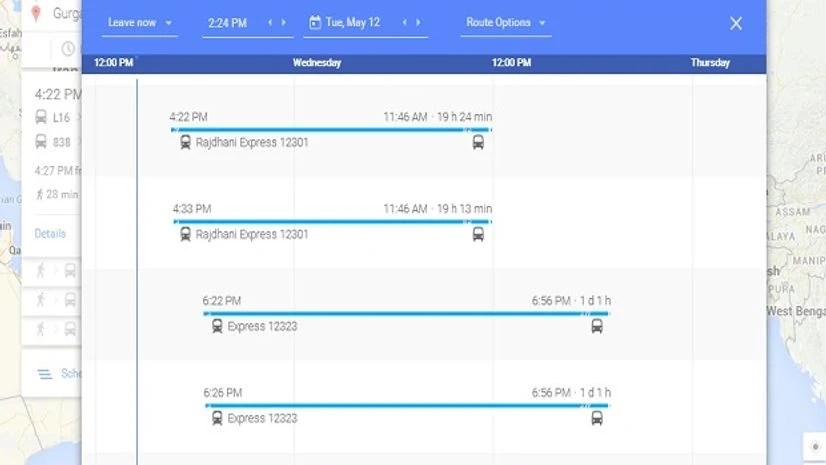Step to the later departure time arrow
This screenshot has width=826, height=465.
tap(284, 22)
